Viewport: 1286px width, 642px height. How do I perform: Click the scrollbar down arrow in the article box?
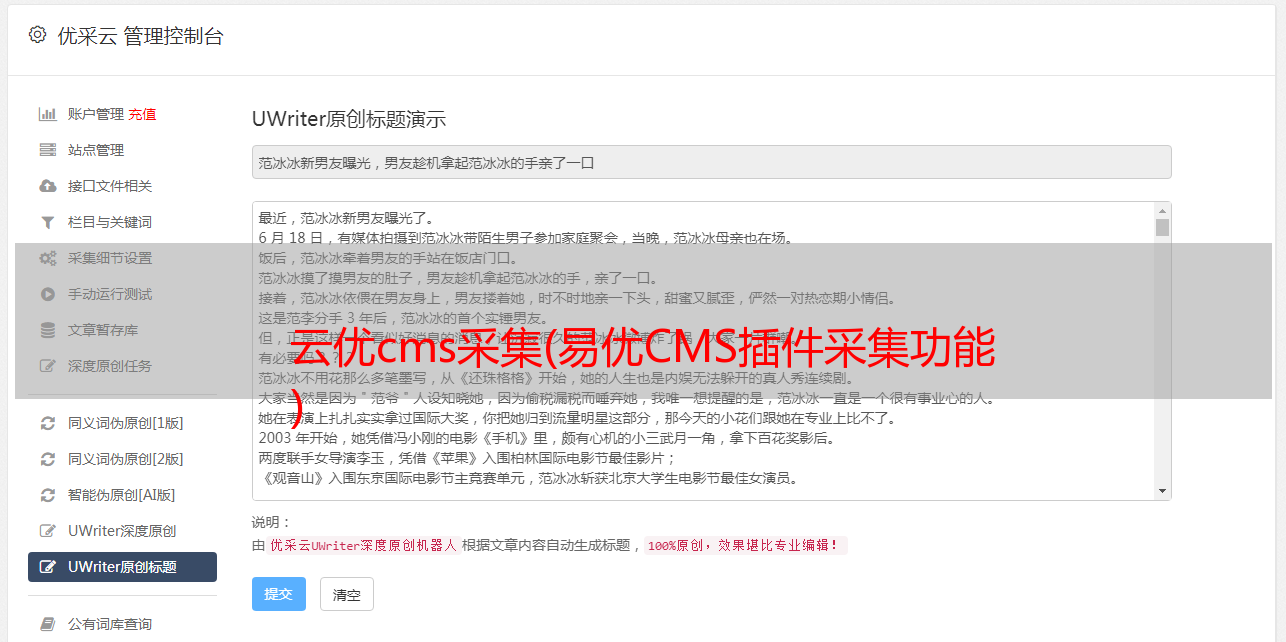1162,491
